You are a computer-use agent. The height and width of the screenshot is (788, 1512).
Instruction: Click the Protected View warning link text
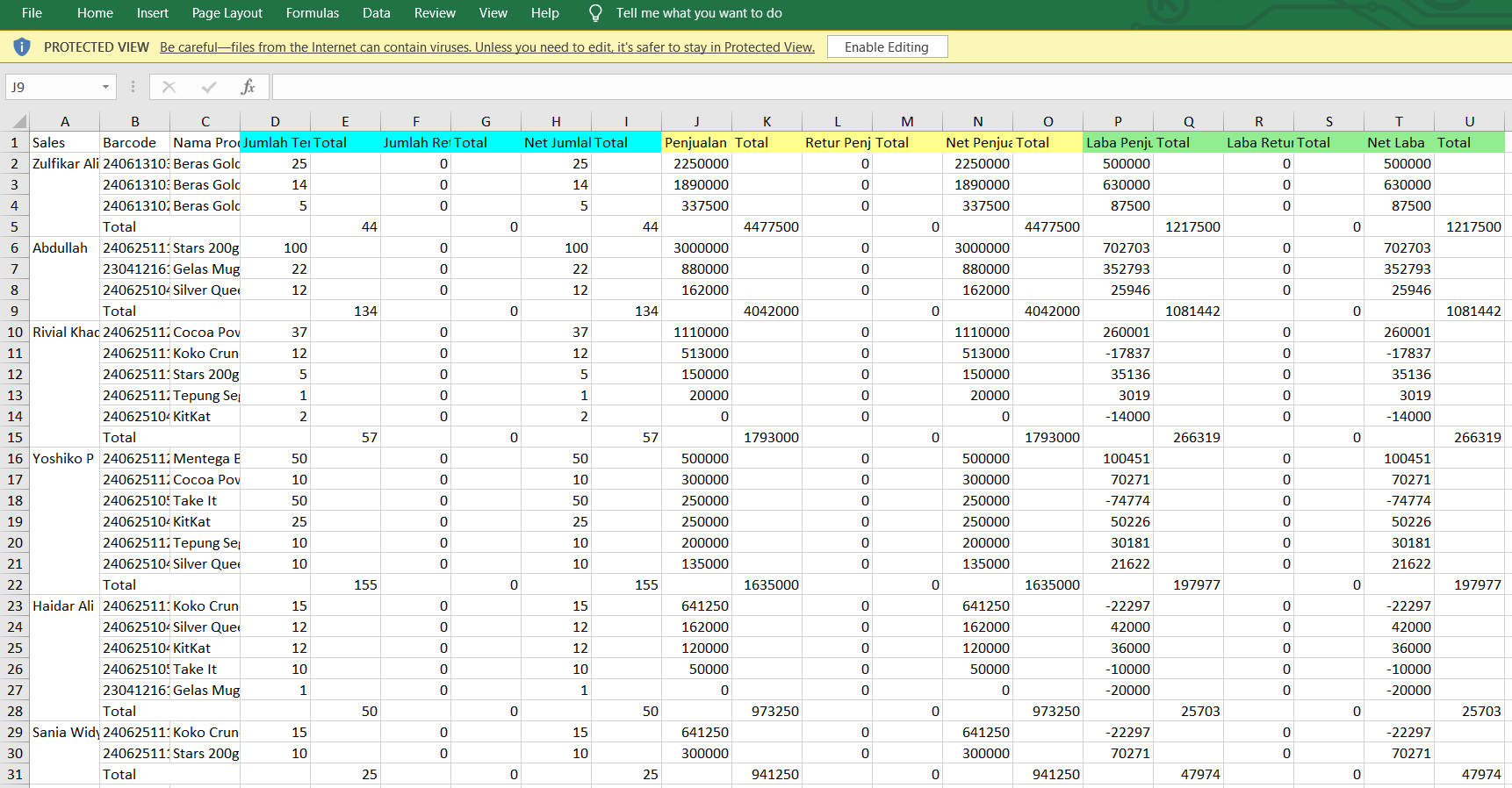(x=486, y=47)
